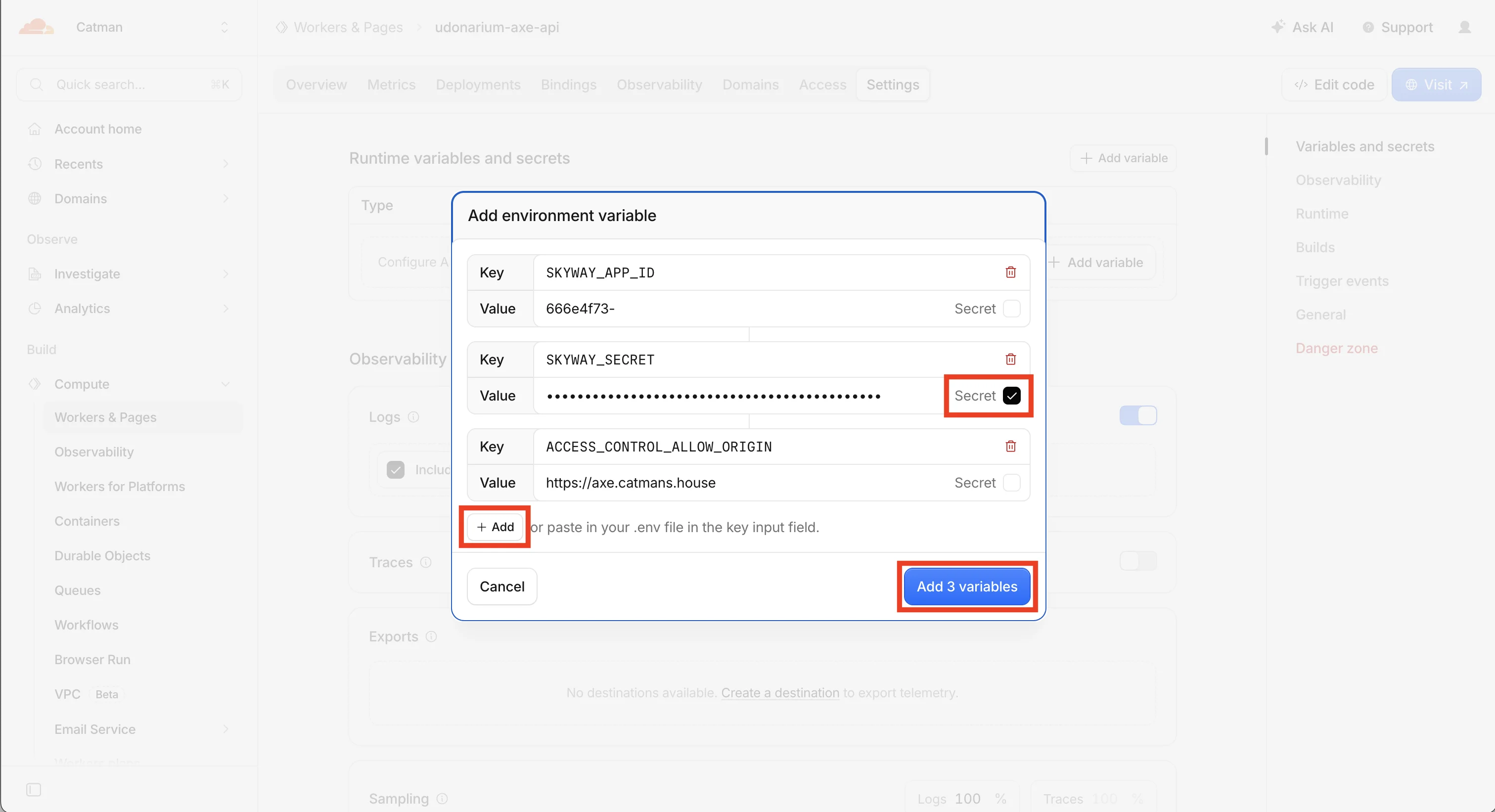The width and height of the screenshot is (1495, 812).
Task: Click the + Add row button
Action: pyautogui.click(x=495, y=527)
